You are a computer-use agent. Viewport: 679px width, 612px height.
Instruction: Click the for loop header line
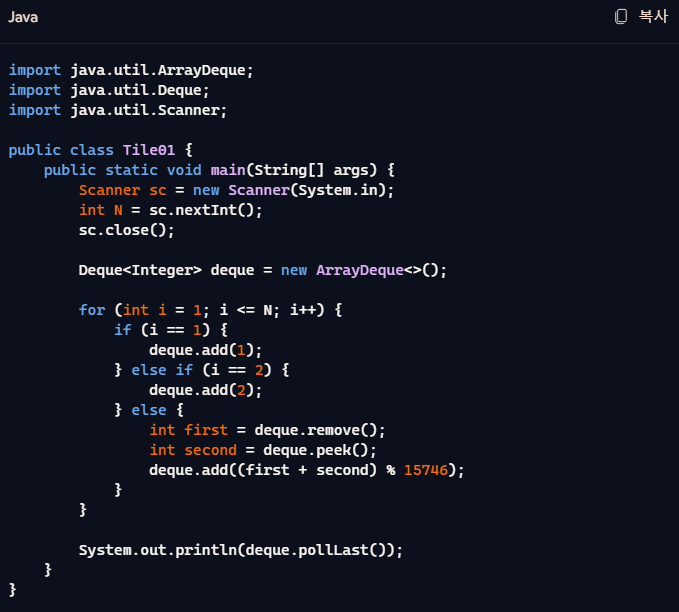[210, 310]
